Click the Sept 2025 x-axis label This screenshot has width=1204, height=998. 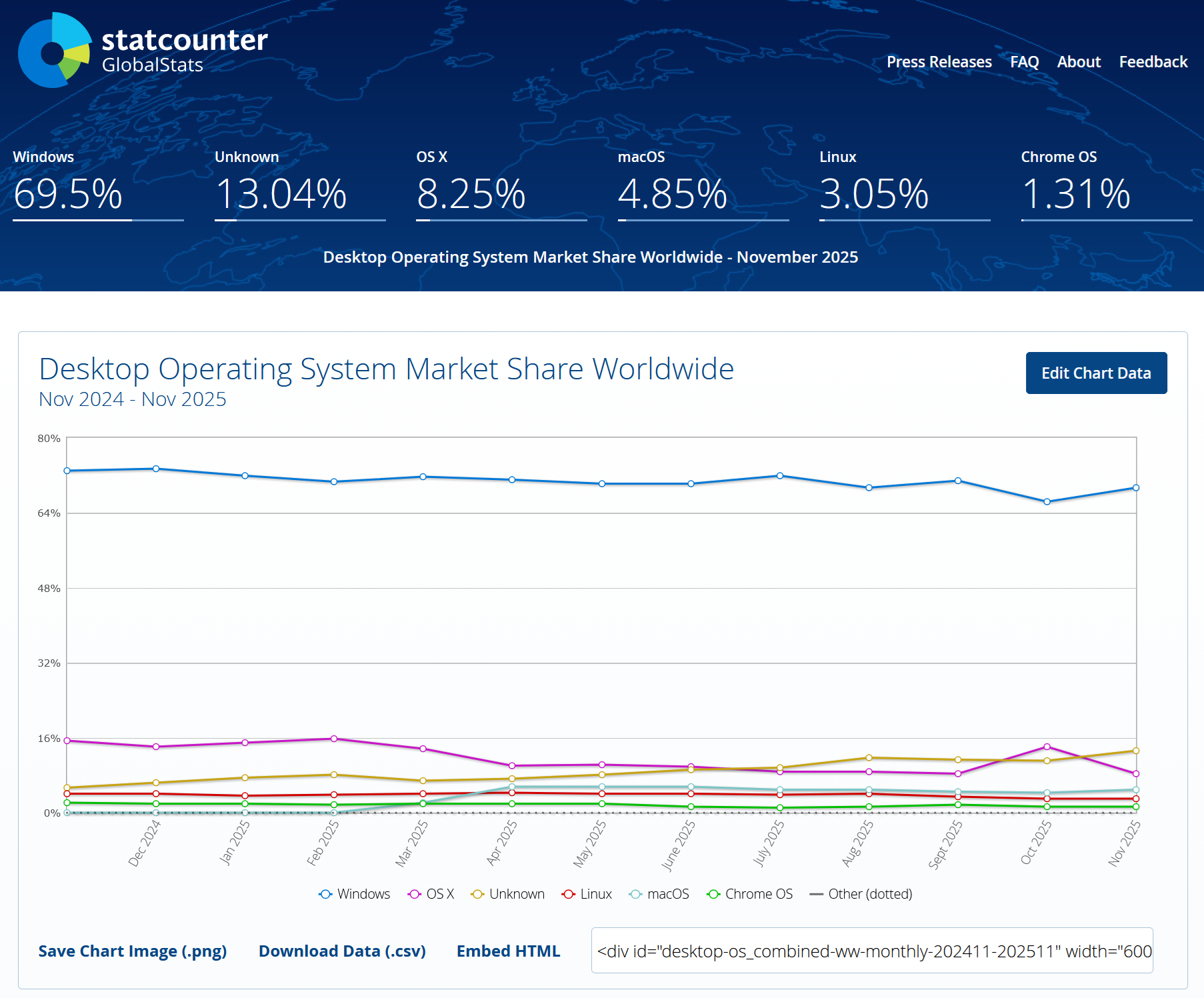click(x=946, y=845)
